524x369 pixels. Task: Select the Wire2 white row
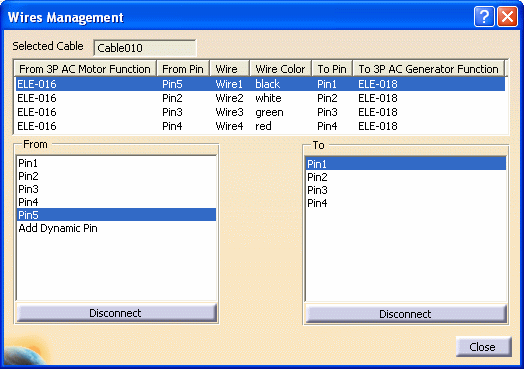[x=260, y=98]
